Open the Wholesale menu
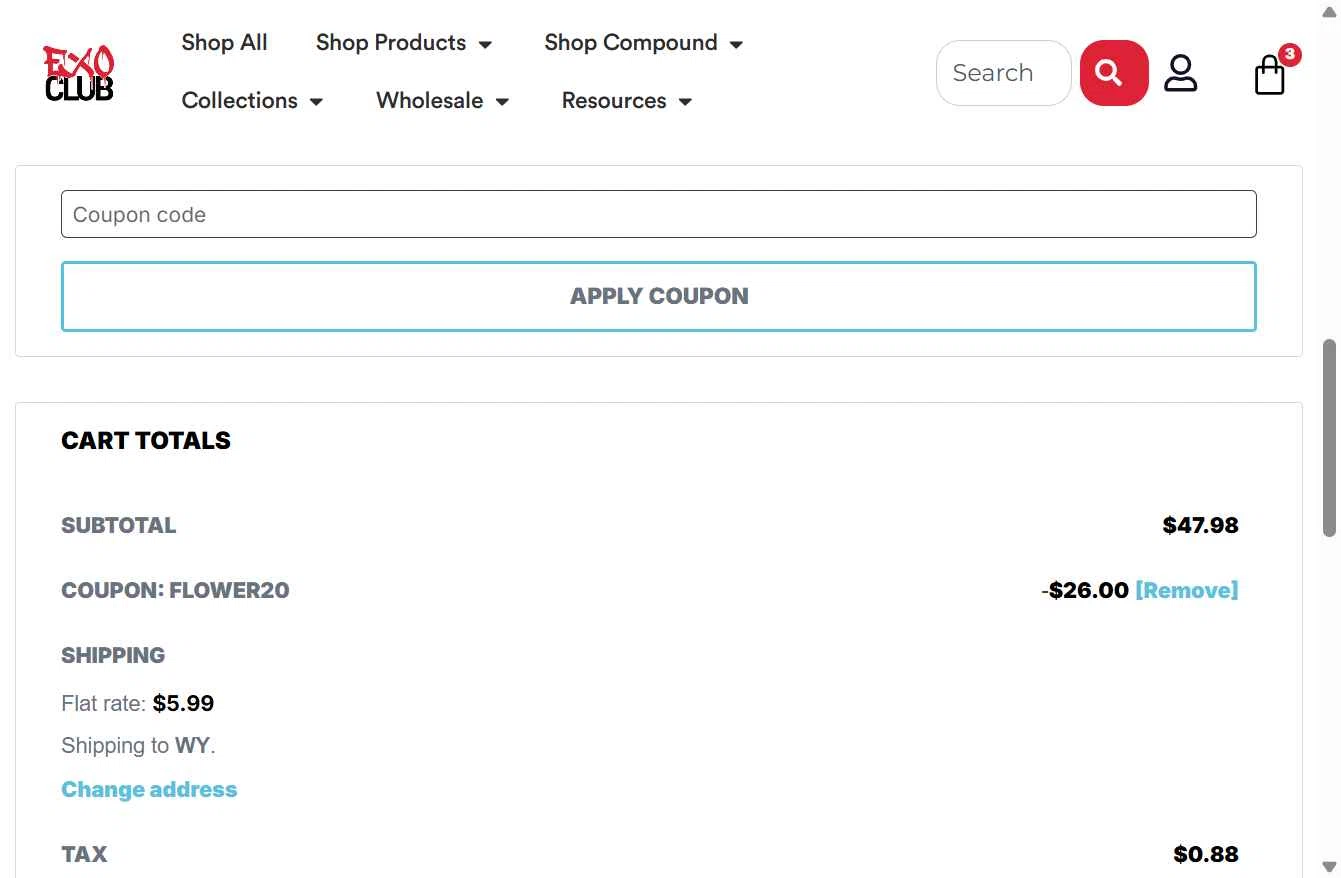This screenshot has width=1341, height=878. pos(443,100)
